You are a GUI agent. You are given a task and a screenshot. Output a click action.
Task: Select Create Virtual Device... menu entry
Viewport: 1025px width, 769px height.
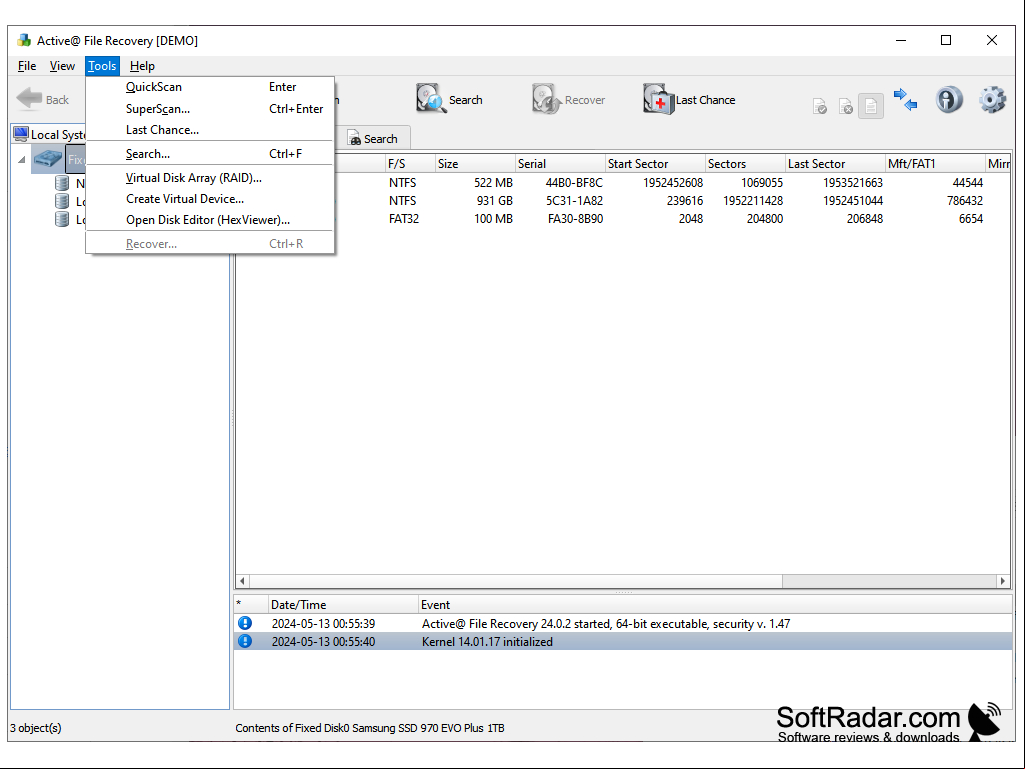tap(210, 199)
